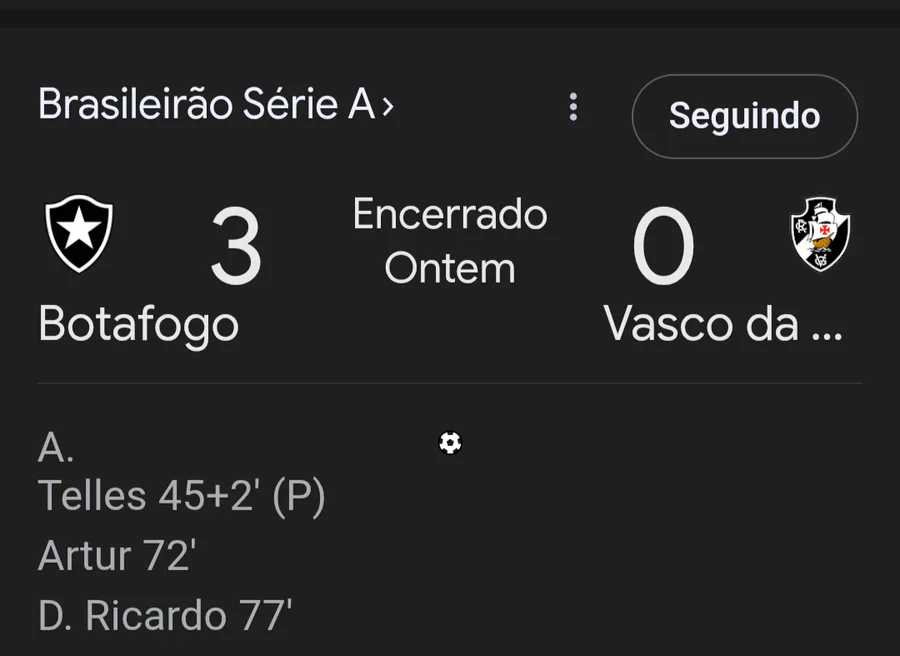900x656 pixels.
Task: Open the three-dot more options menu
Action: tap(573, 107)
